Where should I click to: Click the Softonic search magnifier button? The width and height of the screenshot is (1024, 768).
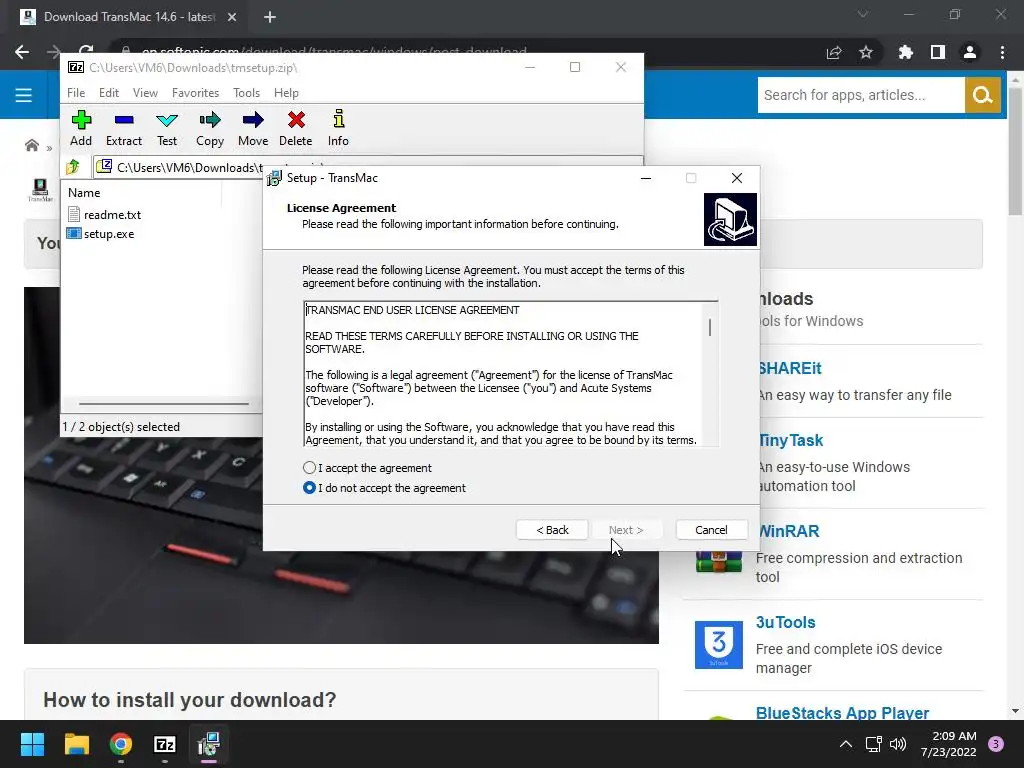tap(982, 95)
